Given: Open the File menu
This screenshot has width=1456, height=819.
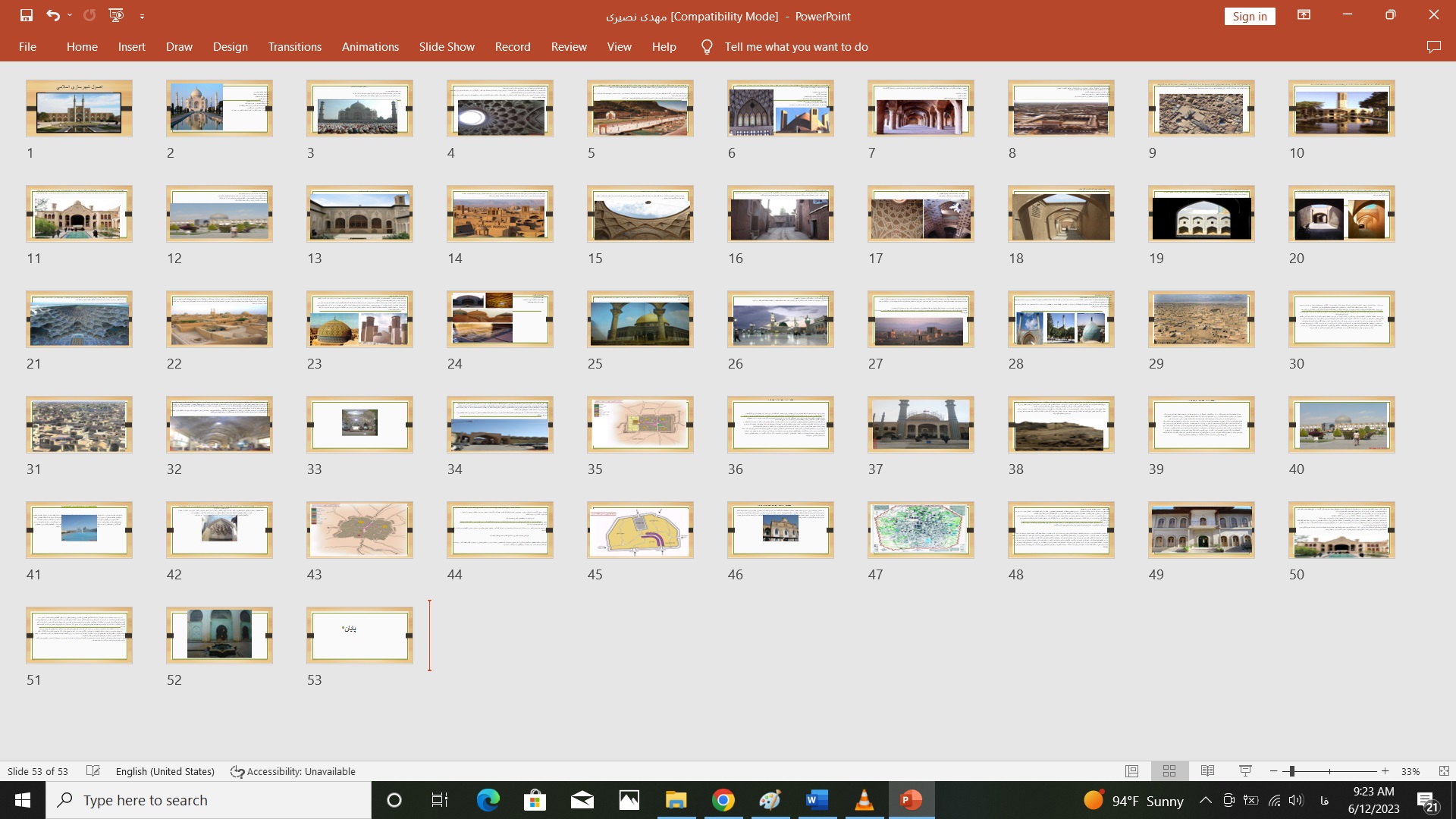Looking at the screenshot, I should tap(27, 47).
